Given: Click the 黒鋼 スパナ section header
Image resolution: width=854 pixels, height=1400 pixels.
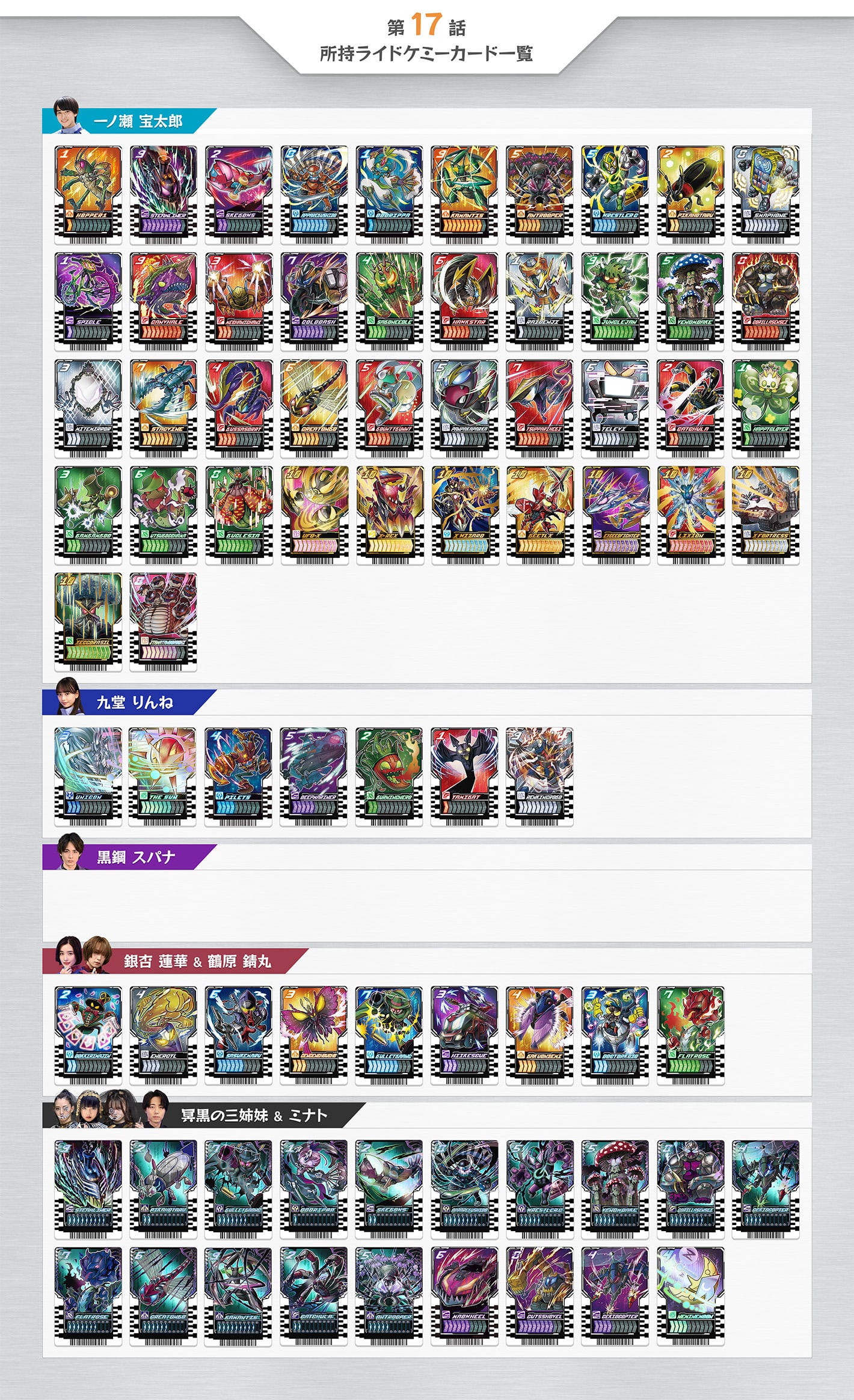Looking at the screenshot, I should pos(129,857).
